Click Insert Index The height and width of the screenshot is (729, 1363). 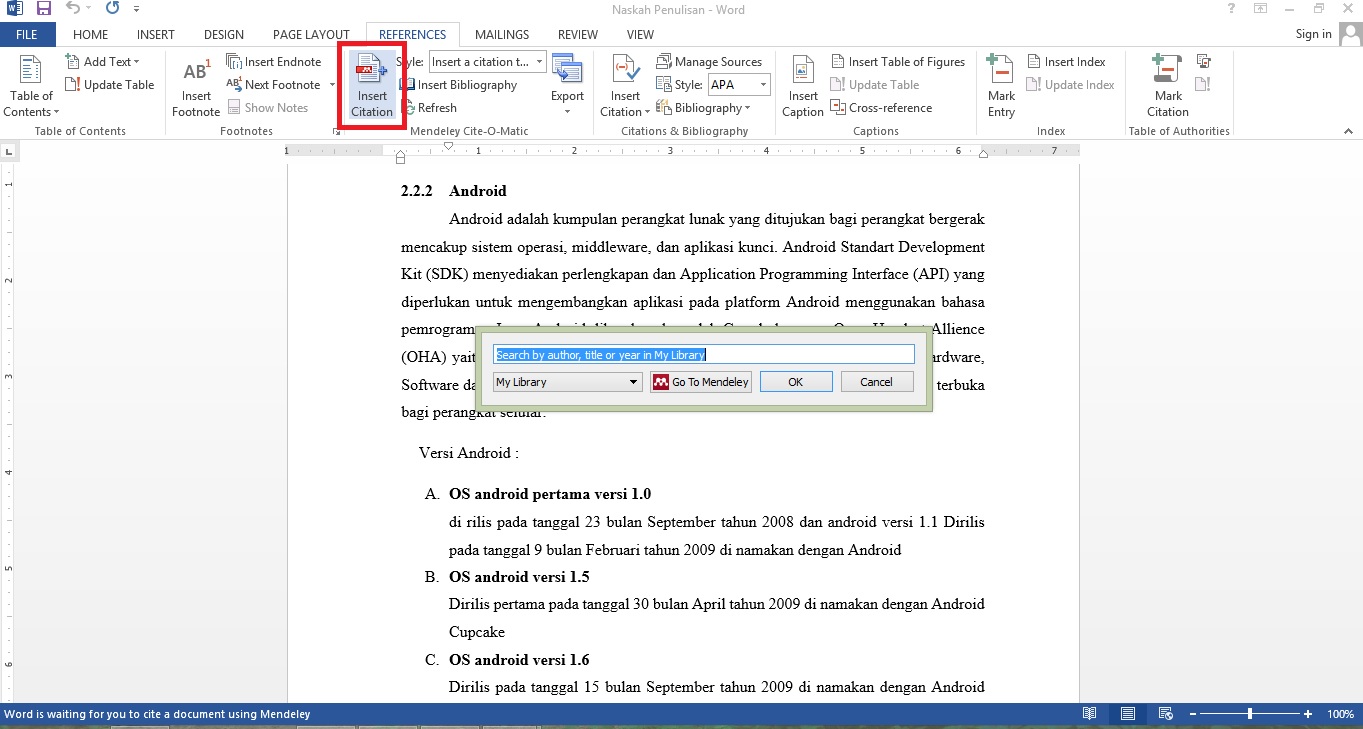1066,62
